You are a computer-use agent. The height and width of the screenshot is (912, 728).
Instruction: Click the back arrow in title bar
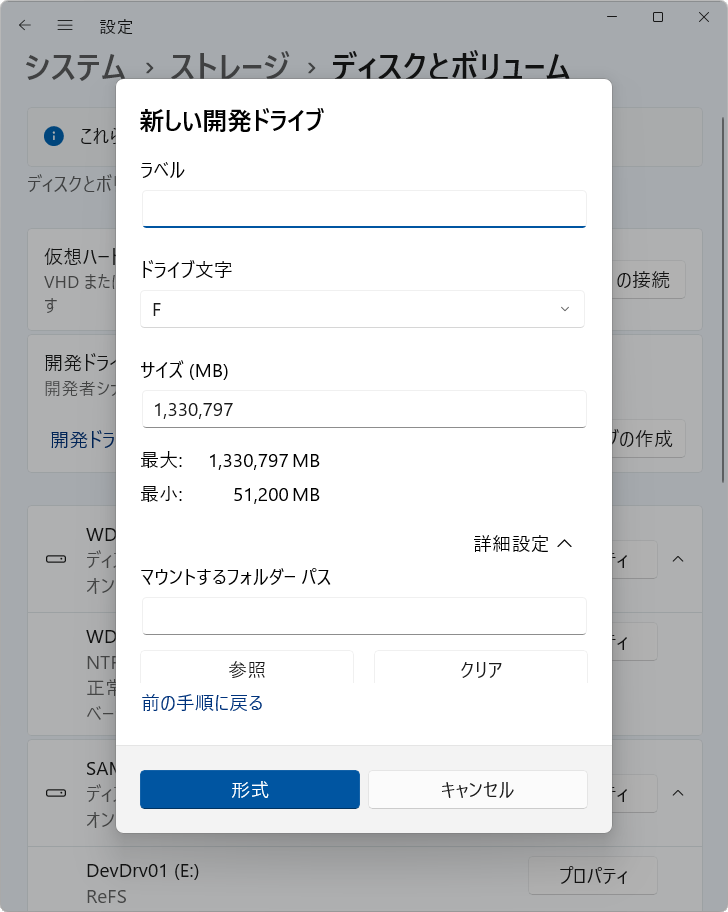point(25,25)
